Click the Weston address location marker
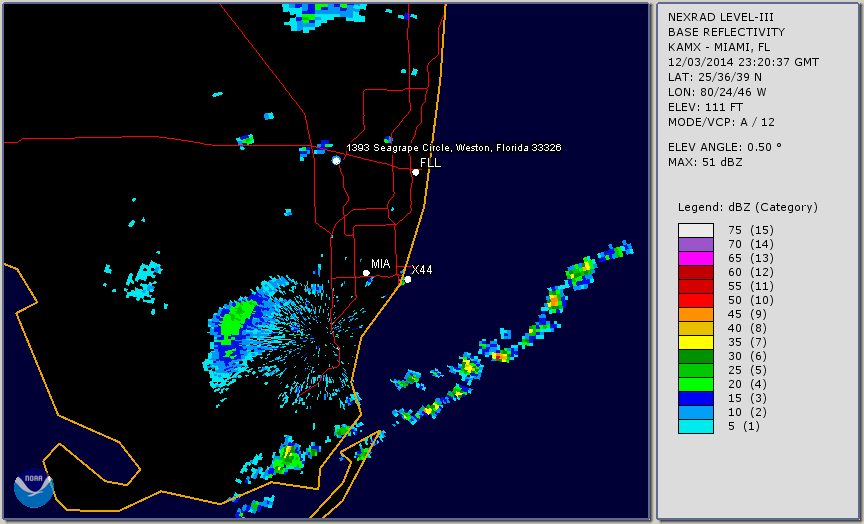Screen dimensions: 864x524 pyautogui.click(x=336, y=160)
